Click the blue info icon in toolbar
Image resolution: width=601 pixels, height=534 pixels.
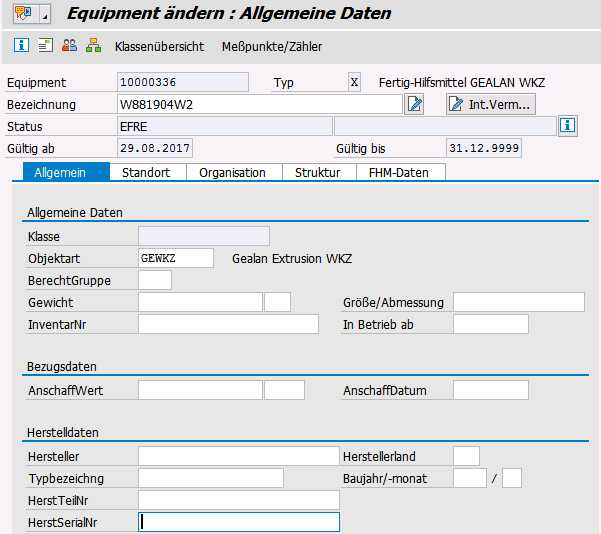tap(21, 45)
